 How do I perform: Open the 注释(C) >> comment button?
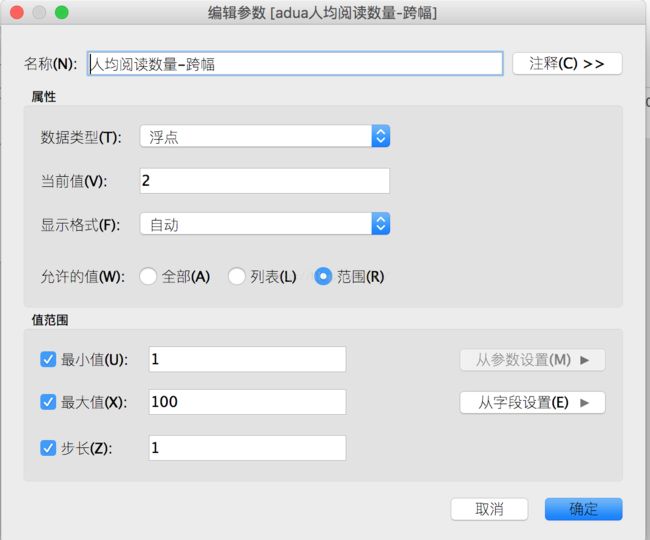pyautogui.click(x=567, y=63)
